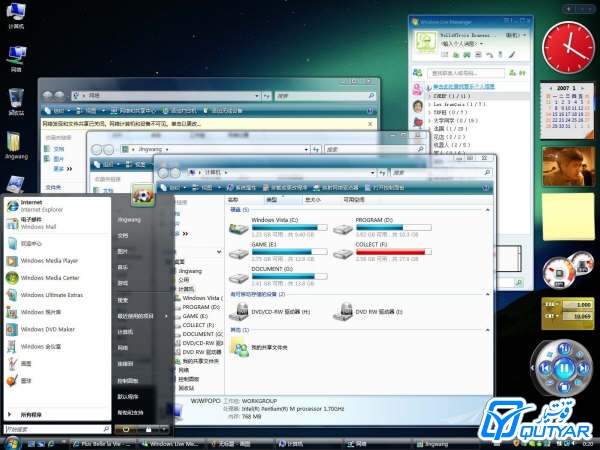600x450 pixels.
Task: Select COLLECT (F:) drive
Action: pos(382,252)
